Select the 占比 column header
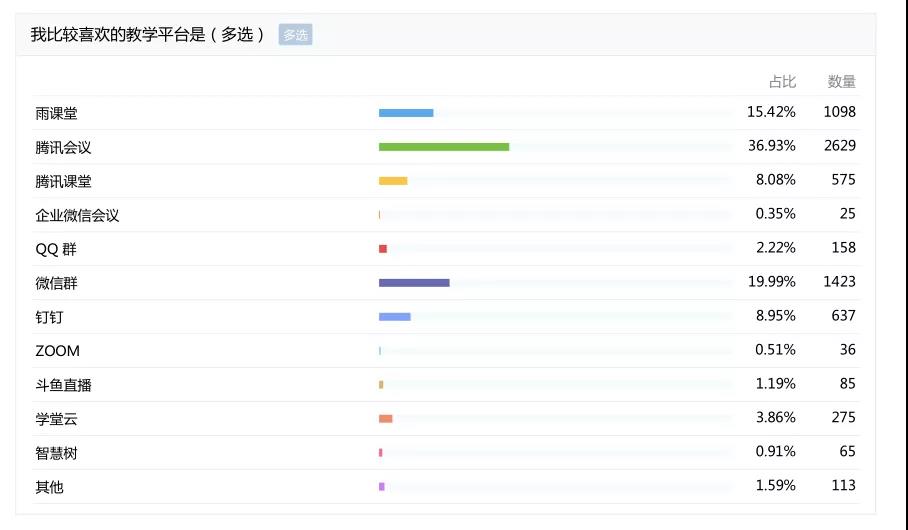Screen dimensions: 908x530 tap(782, 82)
